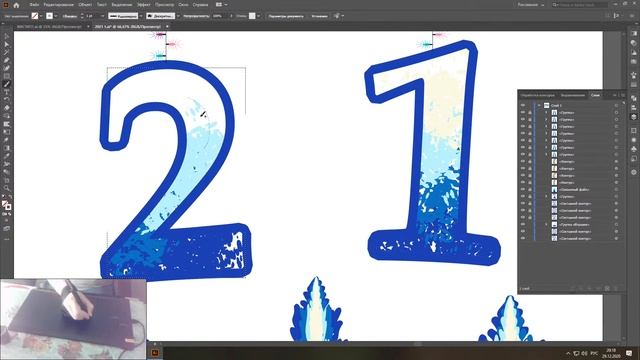Open the brush definition dropdown
The height and width of the screenshot is (360, 640).
(x=178, y=16)
